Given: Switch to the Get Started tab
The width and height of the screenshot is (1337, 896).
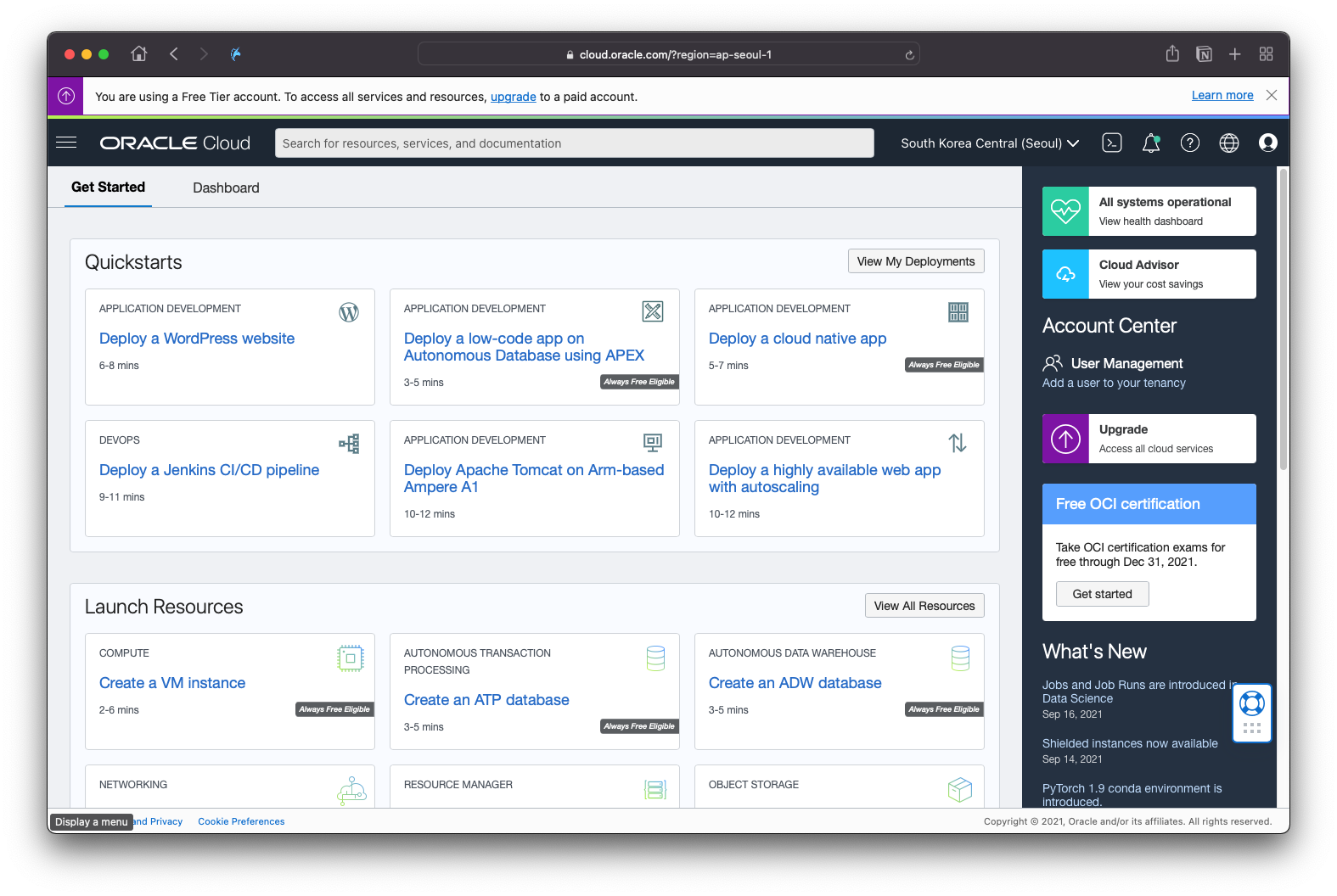Looking at the screenshot, I should pos(108,188).
